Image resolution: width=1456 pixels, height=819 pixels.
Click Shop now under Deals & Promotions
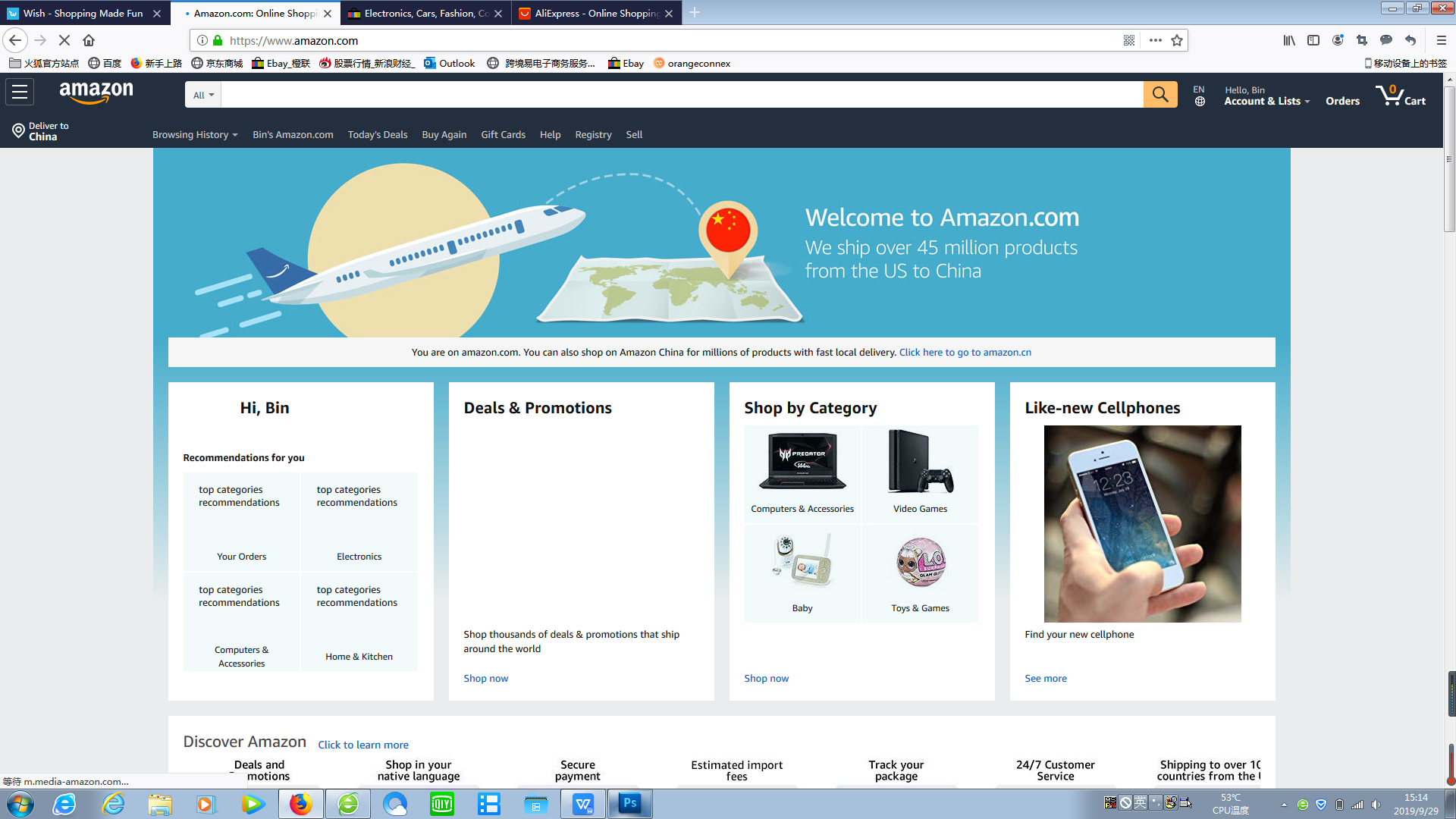[x=485, y=678]
